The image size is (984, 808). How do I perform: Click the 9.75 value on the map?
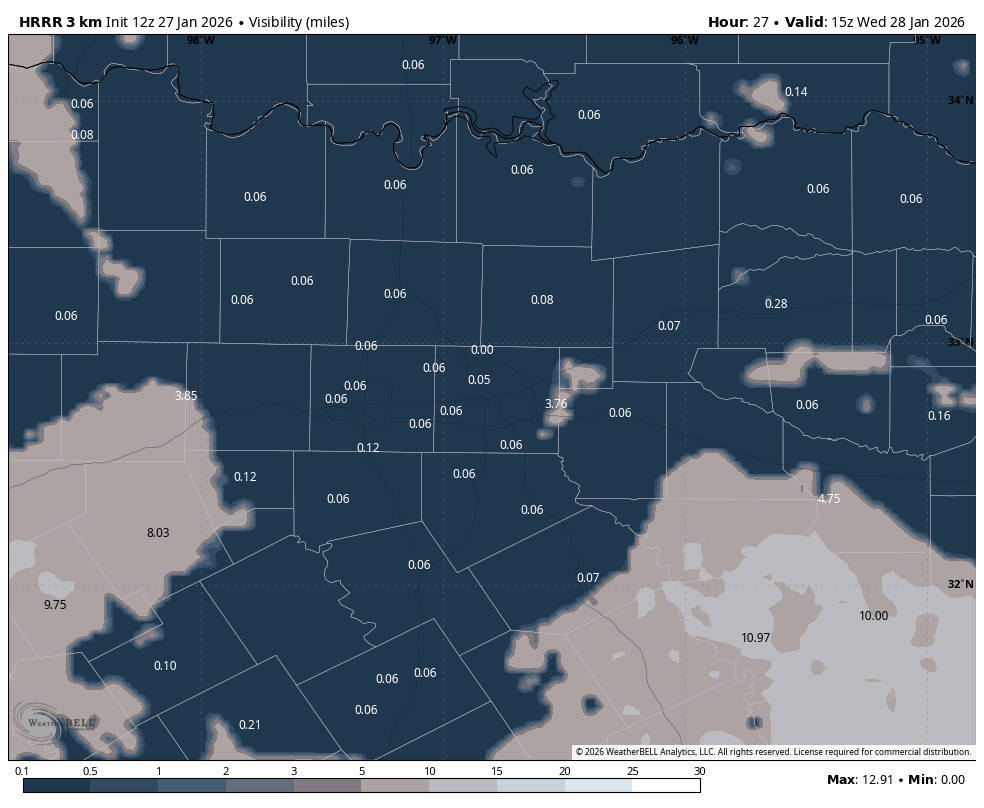pos(55,605)
